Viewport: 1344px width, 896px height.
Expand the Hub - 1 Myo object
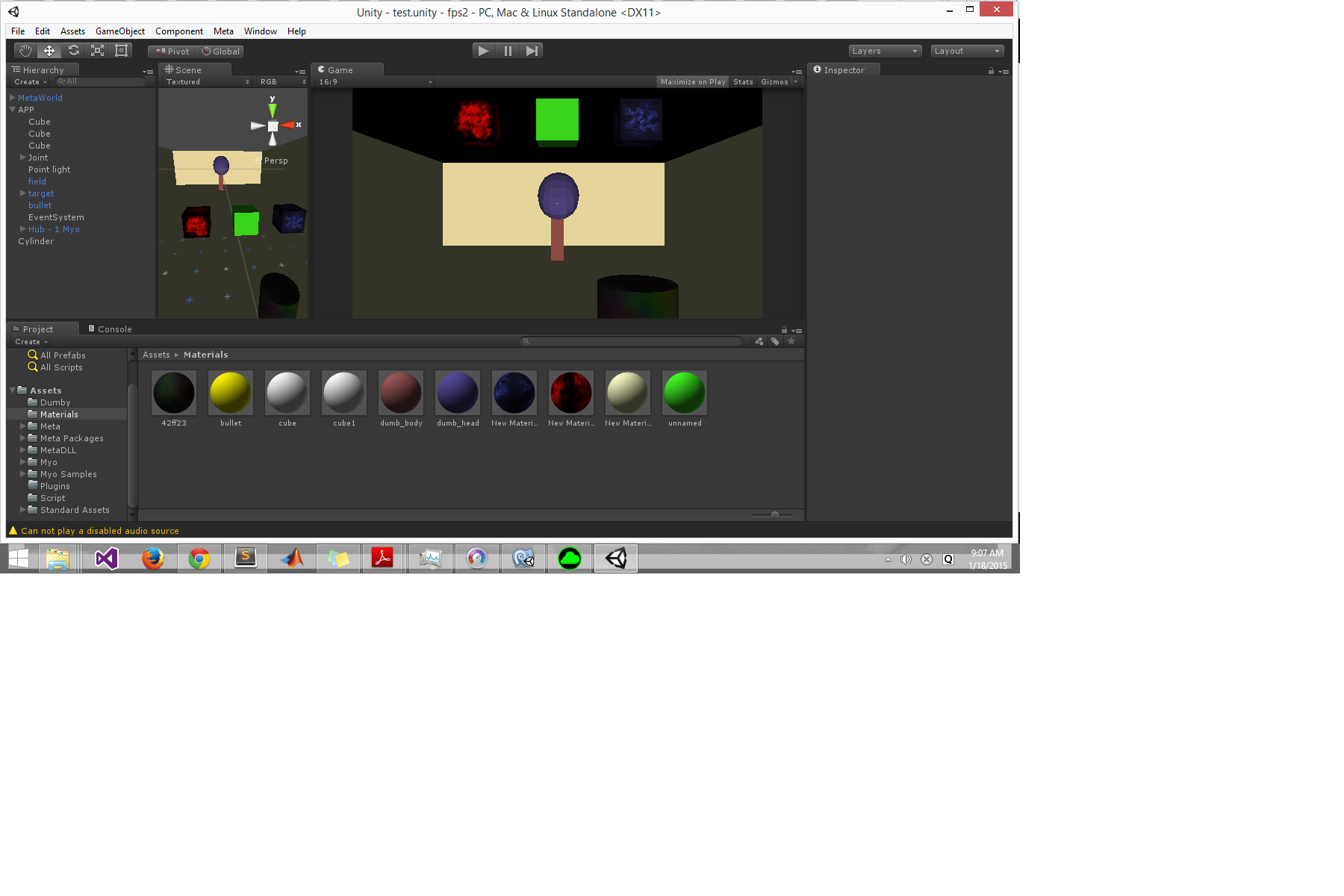click(x=23, y=229)
